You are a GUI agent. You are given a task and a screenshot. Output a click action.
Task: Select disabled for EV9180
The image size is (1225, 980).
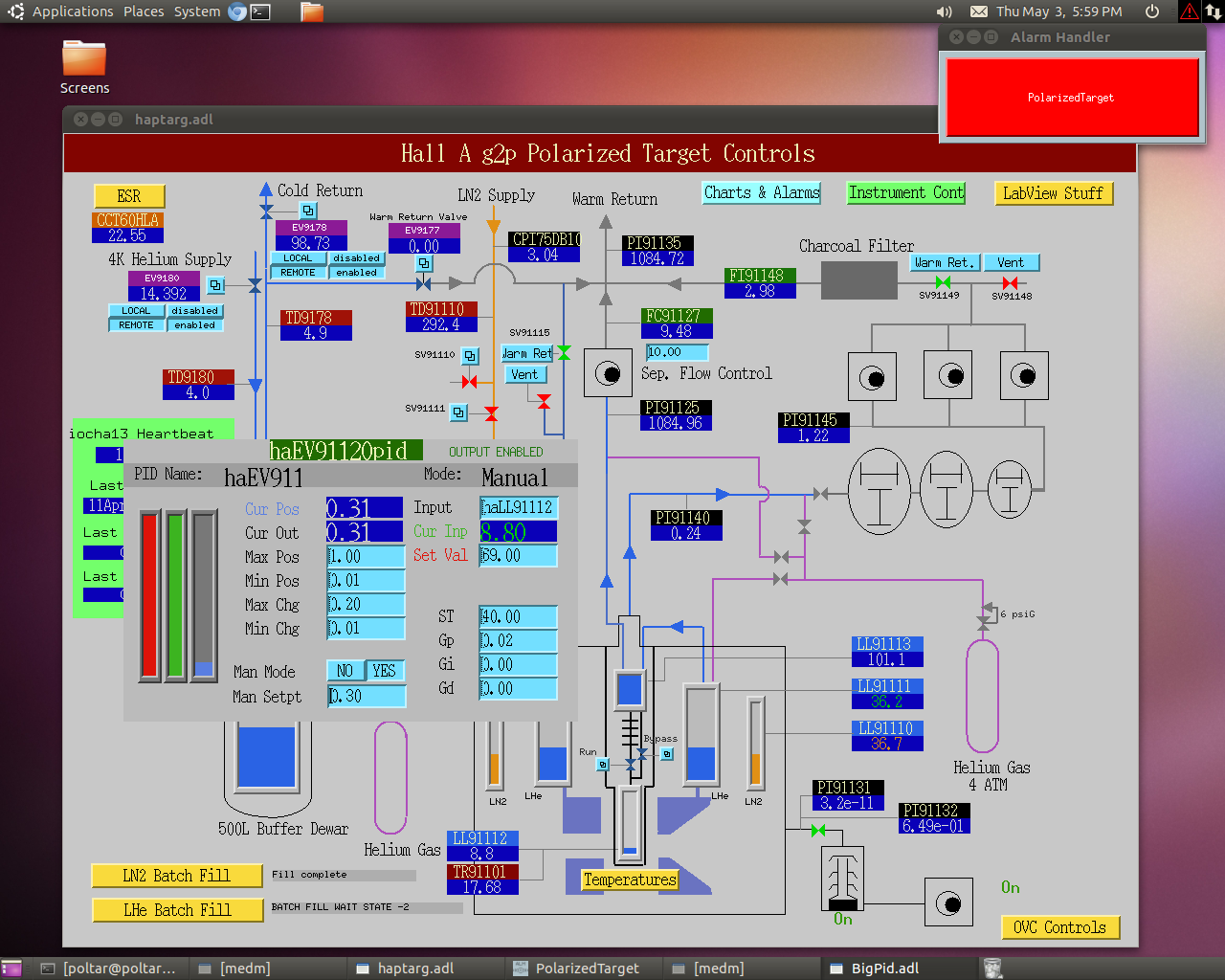[195, 311]
